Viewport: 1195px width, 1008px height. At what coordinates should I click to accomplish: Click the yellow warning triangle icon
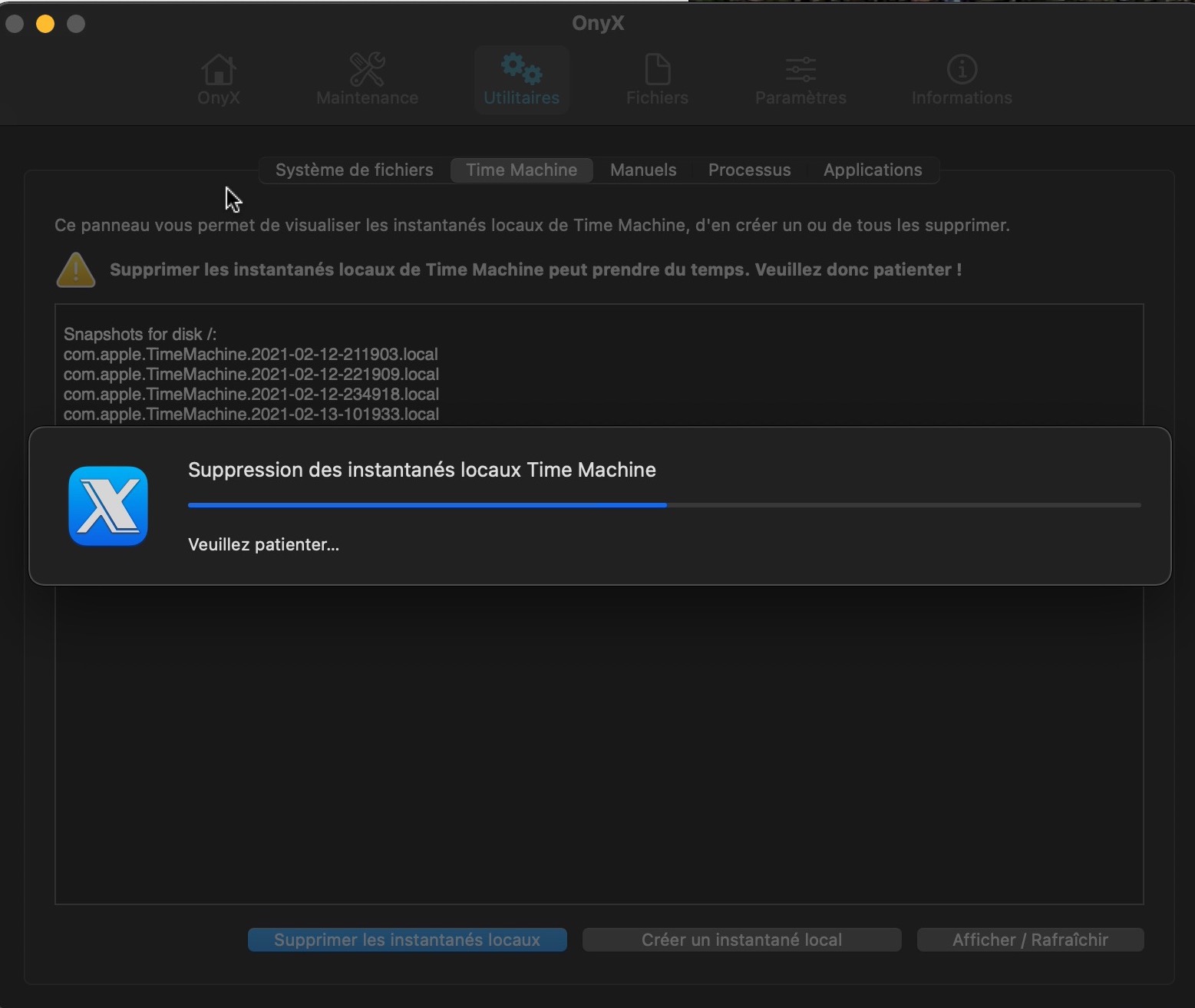point(76,269)
